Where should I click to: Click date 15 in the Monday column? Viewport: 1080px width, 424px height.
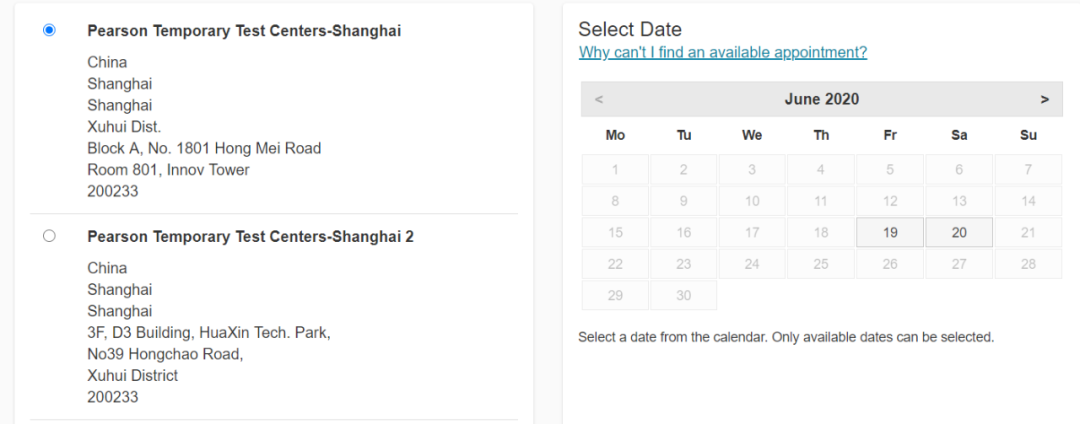click(x=615, y=232)
